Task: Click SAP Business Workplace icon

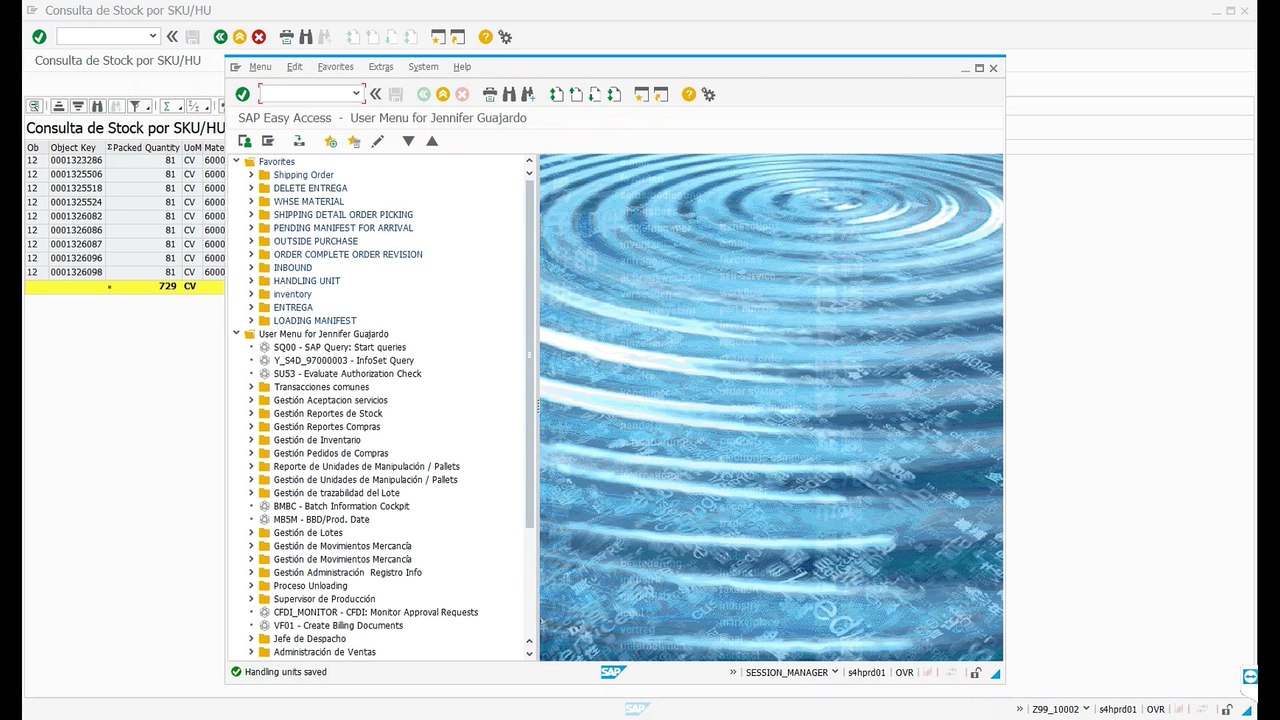Action: tap(298, 142)
